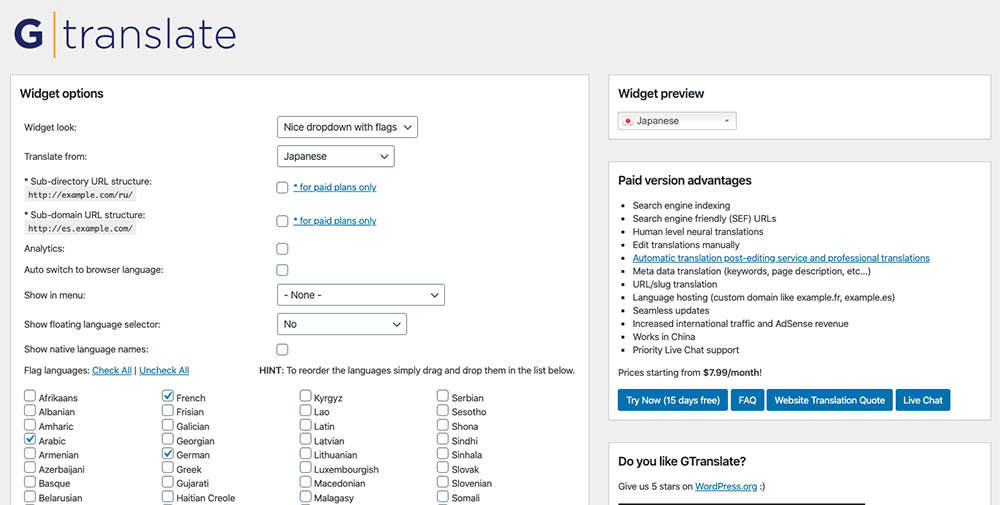This screenshot has width=1000, height=505.
Task: Expand the Translate from dropdown
Action: (335, 156)
